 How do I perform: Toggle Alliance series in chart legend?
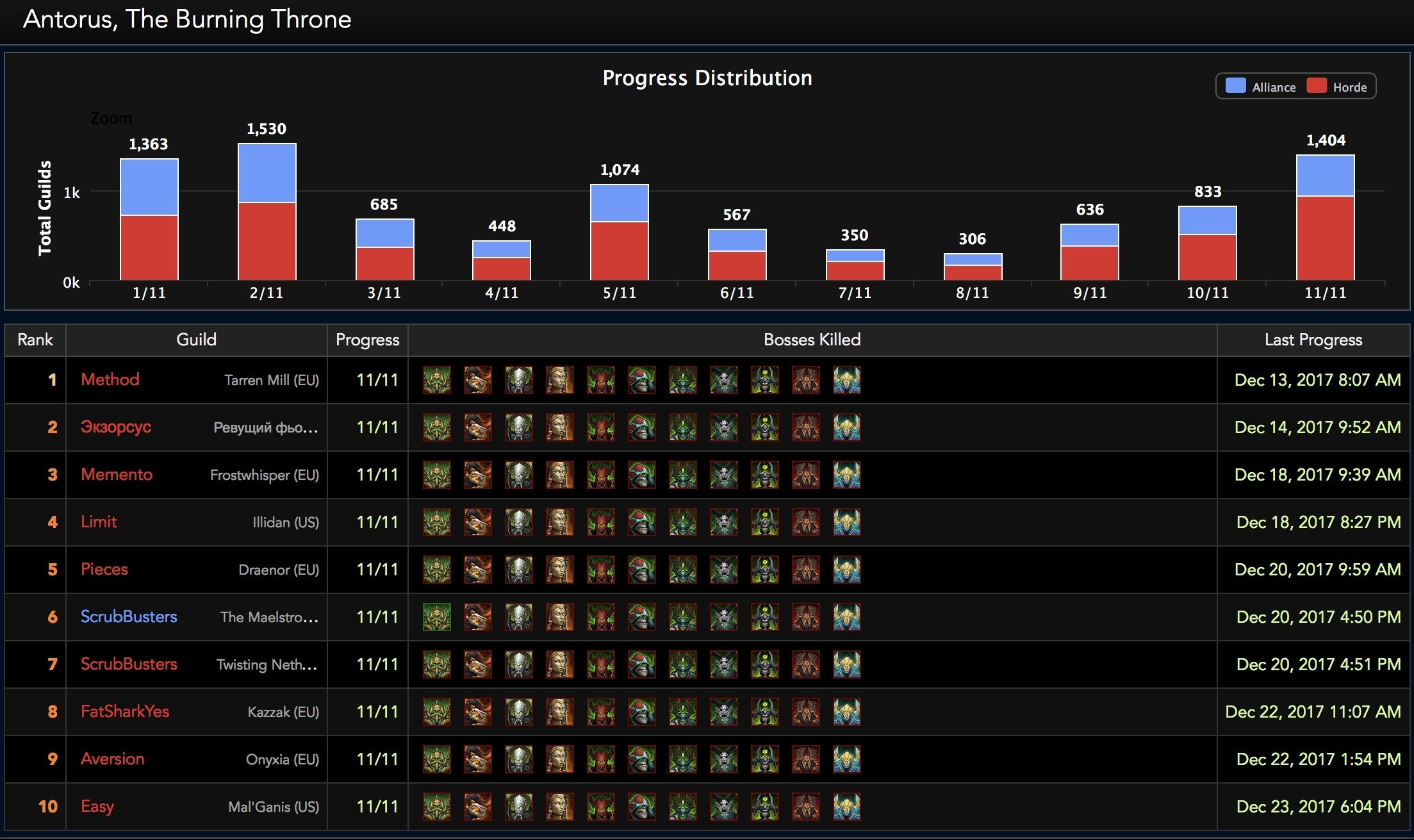[1273, 87]
